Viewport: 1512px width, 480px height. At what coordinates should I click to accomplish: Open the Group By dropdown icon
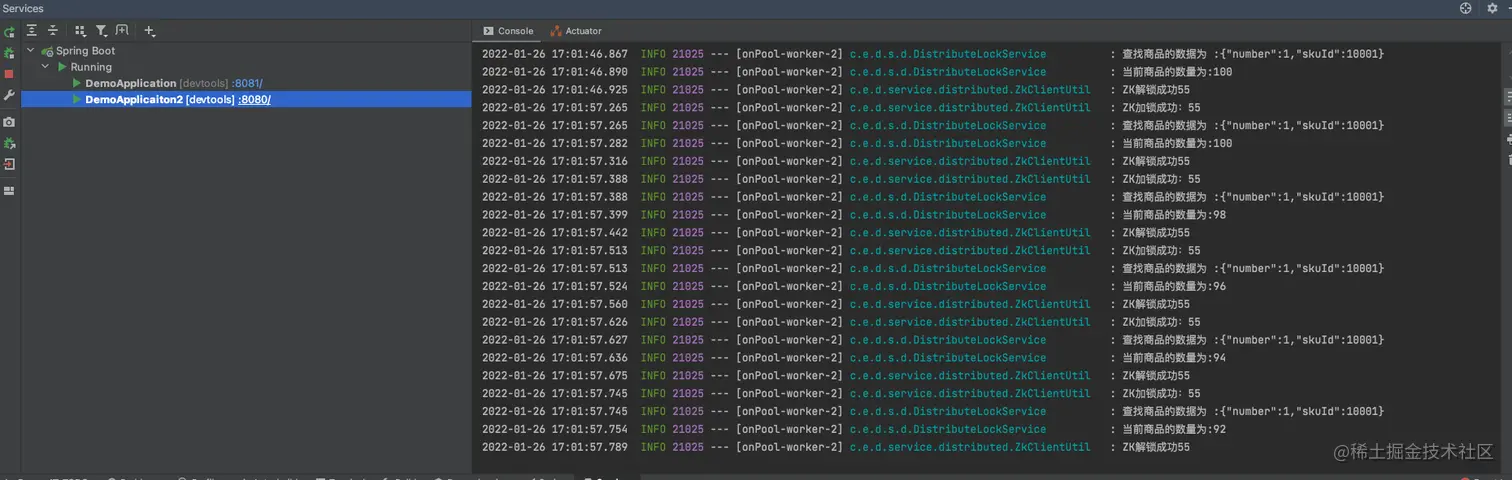coord(81,31)
